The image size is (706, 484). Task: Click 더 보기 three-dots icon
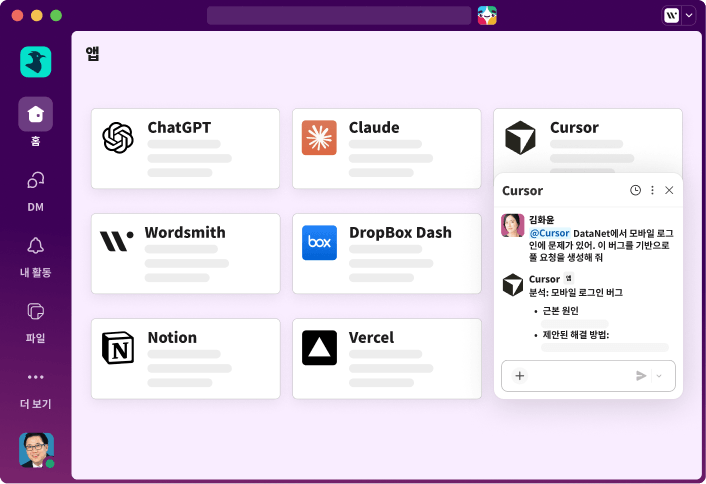click(36, 377)
